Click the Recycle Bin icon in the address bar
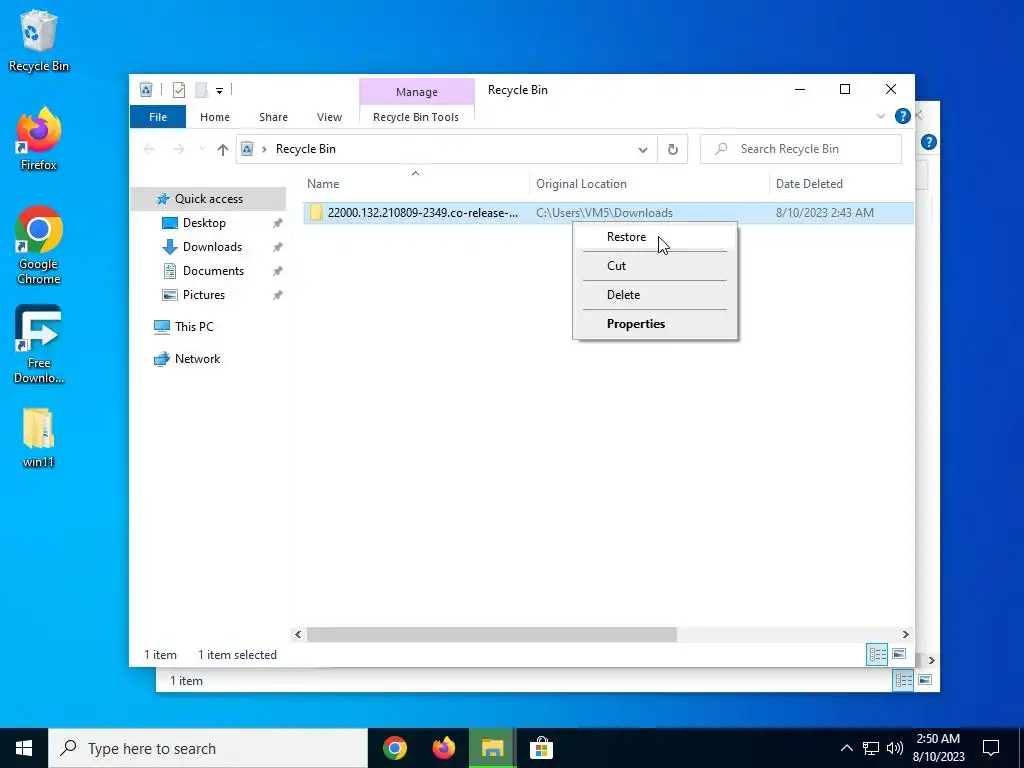Image resolution: width=1024 pixels, height=768 pixels. (247, 149)
